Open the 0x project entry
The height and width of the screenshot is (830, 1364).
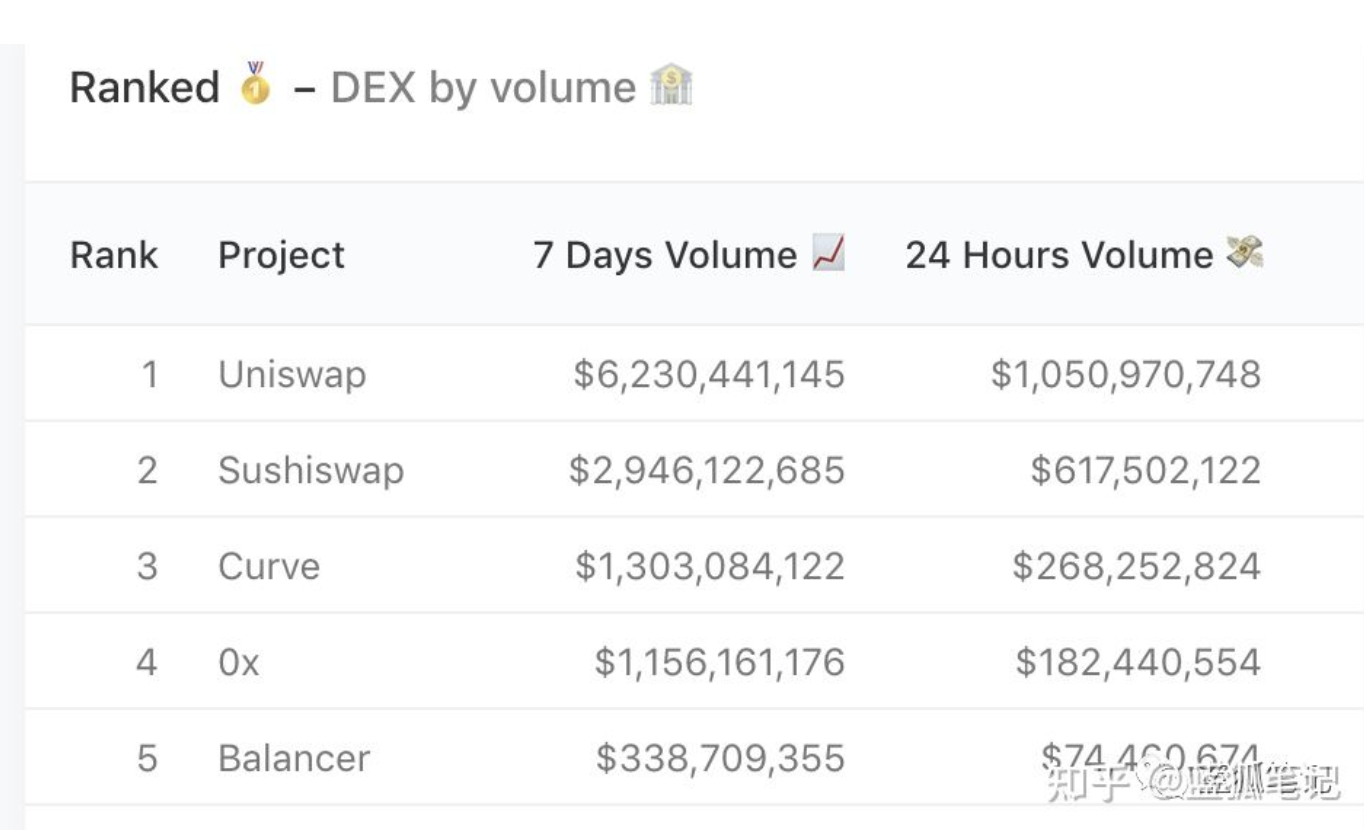(x=239, y=663)
